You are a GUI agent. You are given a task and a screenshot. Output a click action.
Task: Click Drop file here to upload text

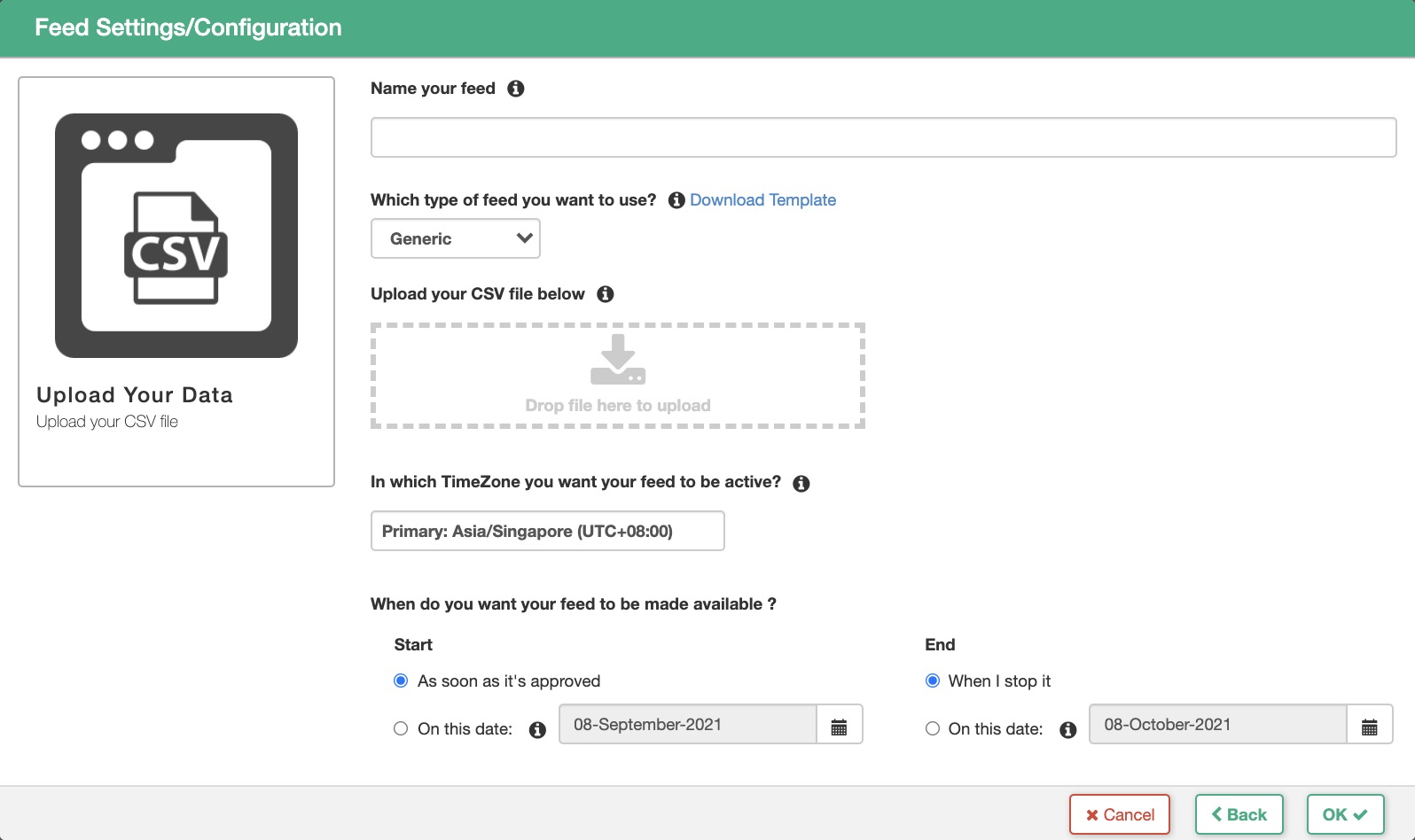pos(618,406)
